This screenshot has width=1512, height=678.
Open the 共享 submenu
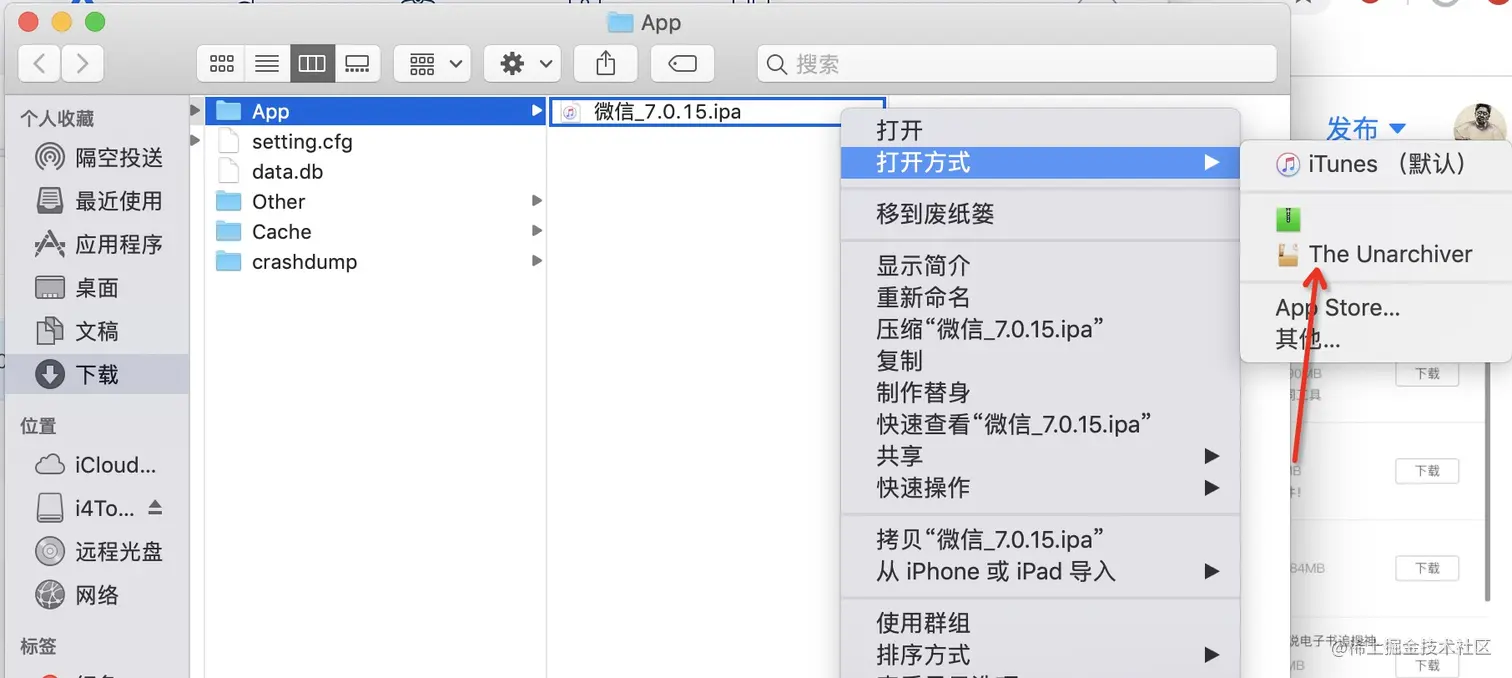(x=1040, y=456)
